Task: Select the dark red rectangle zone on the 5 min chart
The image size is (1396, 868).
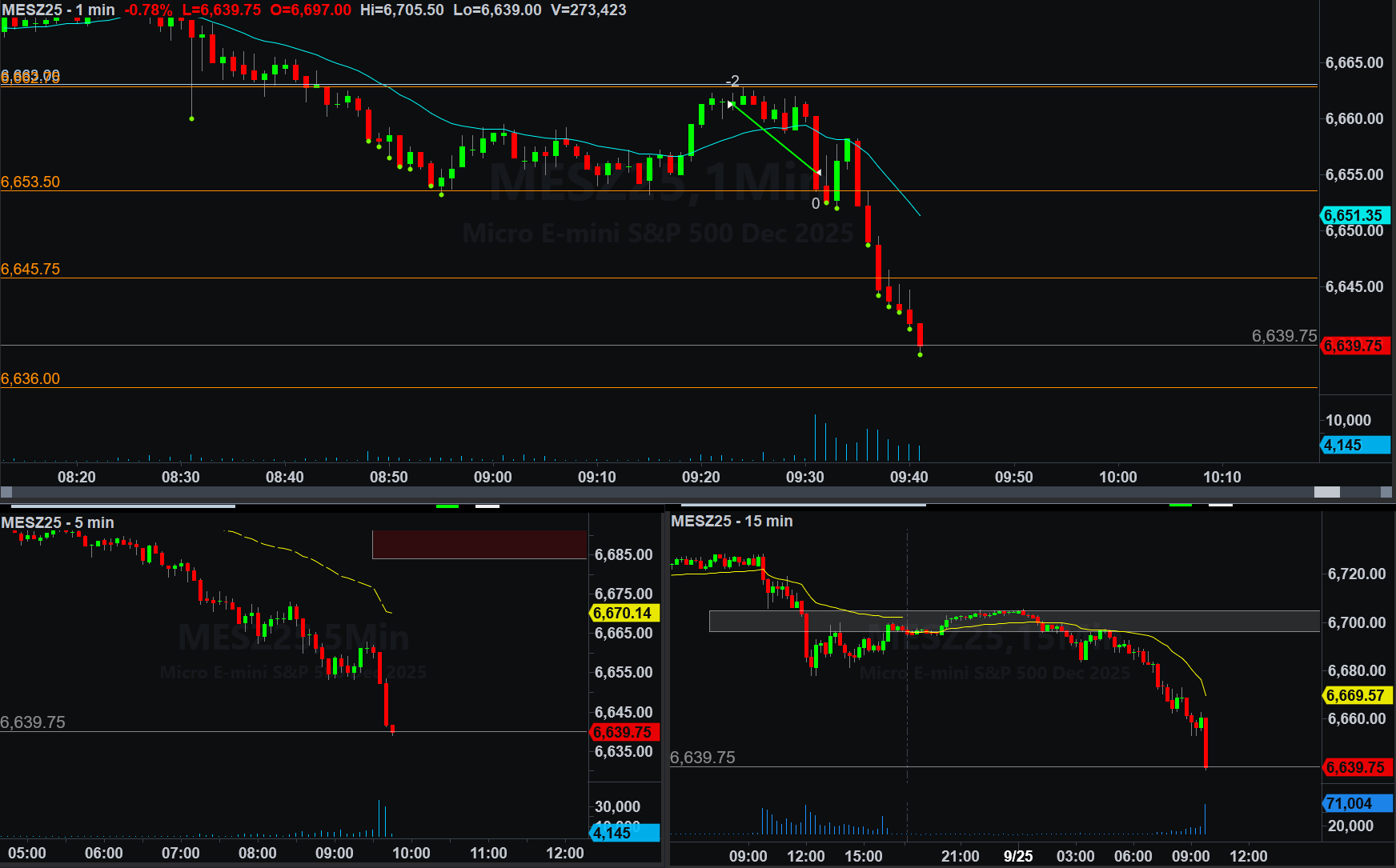Action: (479, 544)
